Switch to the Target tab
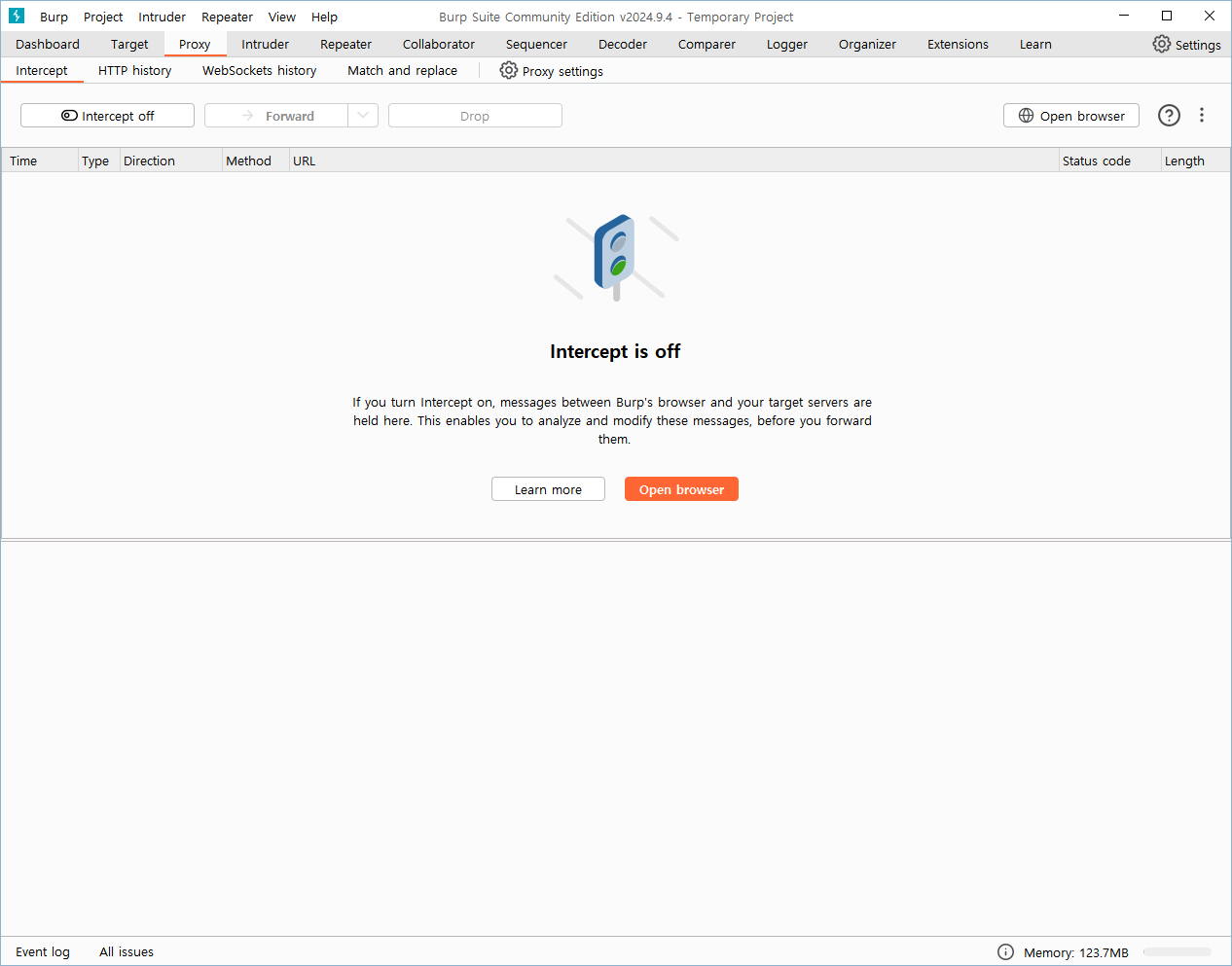Screen dimensions: 1232x966 click(129, 44)
